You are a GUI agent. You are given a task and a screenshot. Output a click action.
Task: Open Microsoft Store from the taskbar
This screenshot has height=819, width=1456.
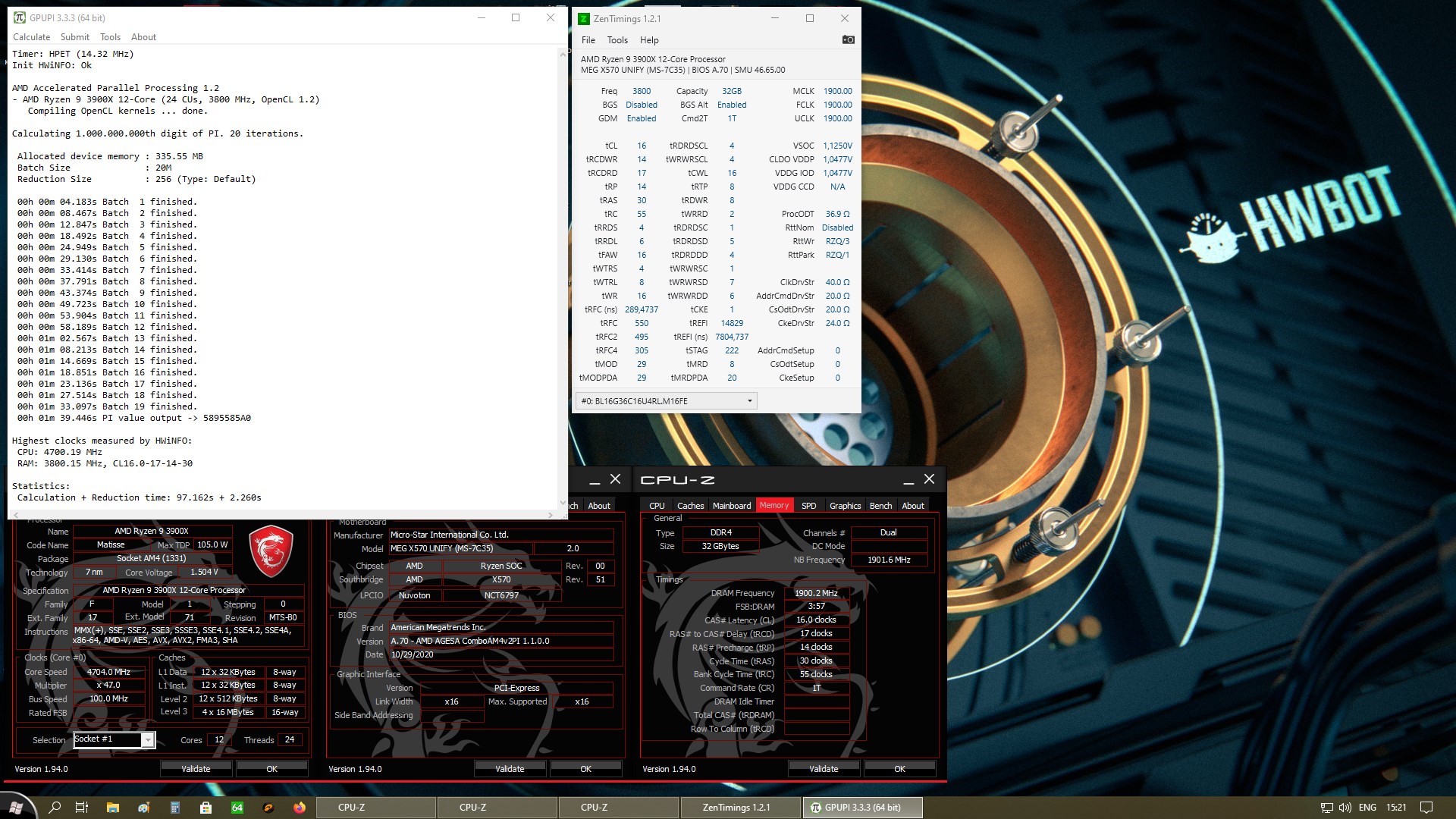point(206,808)
